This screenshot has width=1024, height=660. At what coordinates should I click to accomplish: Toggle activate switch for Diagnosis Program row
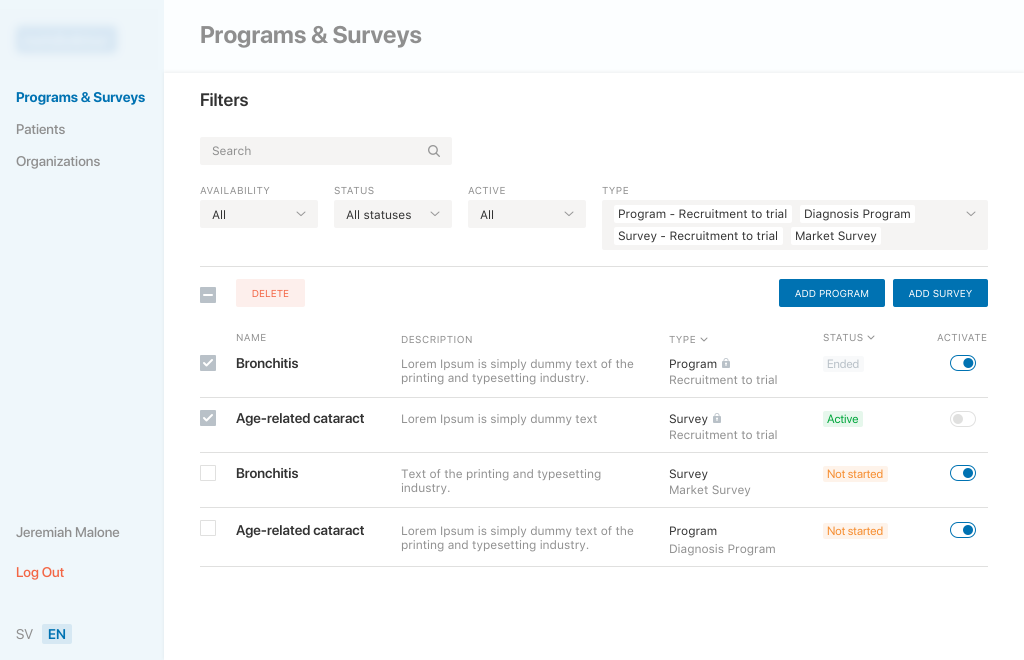coord(963,529)
